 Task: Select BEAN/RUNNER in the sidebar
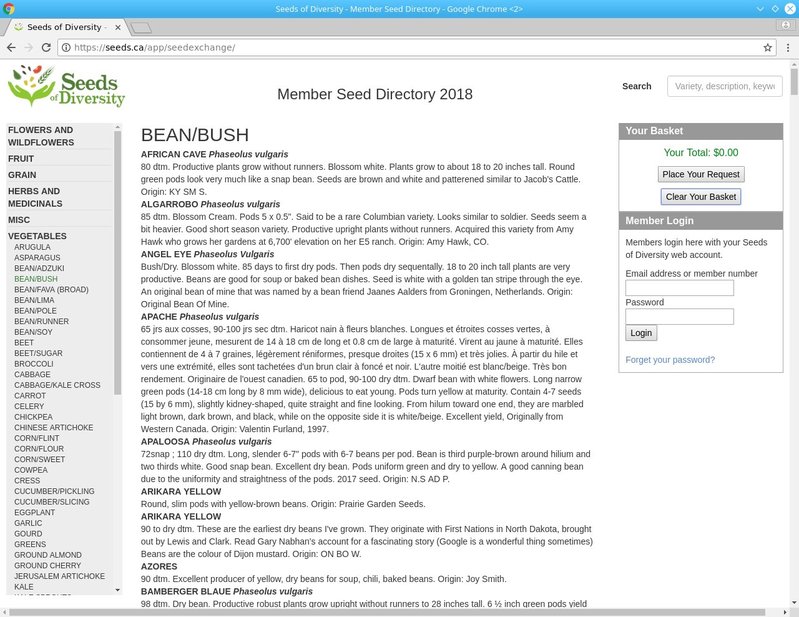[x=41, y=321]
